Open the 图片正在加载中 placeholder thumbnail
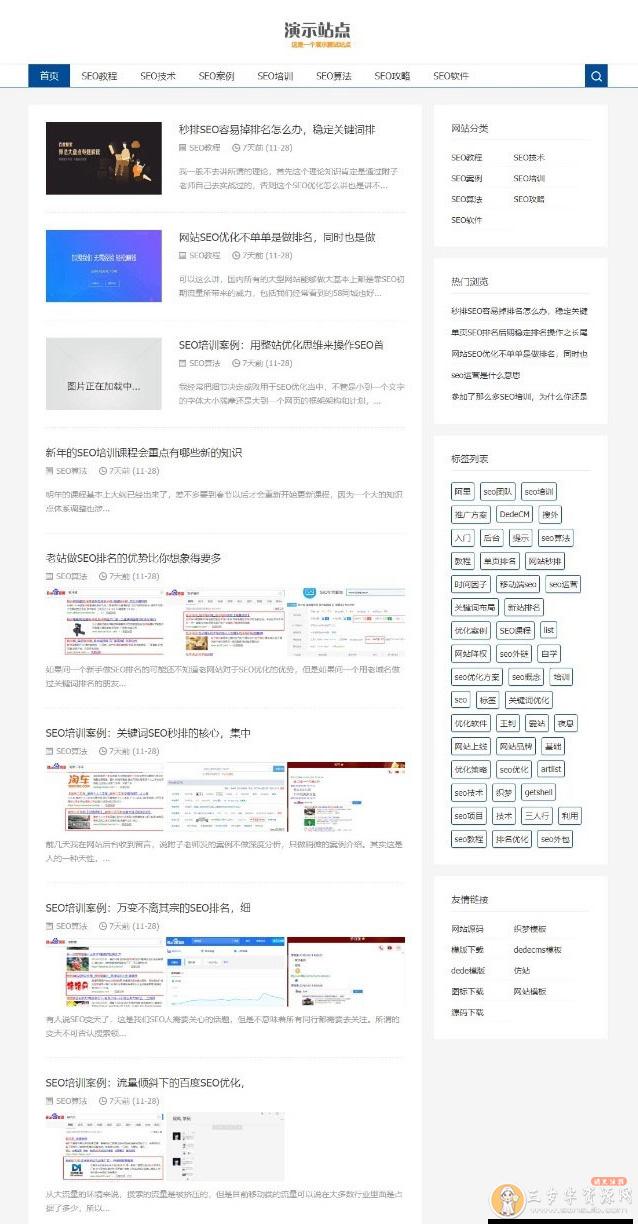 (104, 374)
